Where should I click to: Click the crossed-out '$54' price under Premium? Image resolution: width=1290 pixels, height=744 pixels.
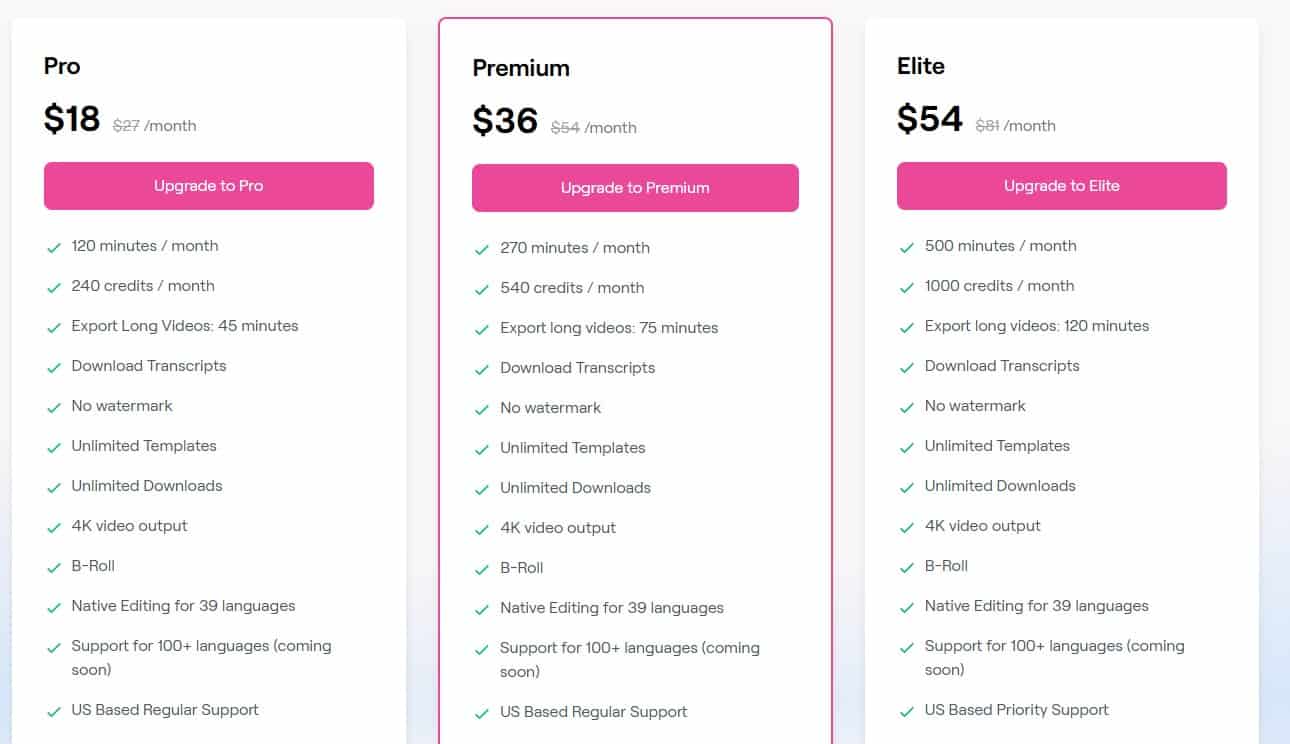(567, 127)
